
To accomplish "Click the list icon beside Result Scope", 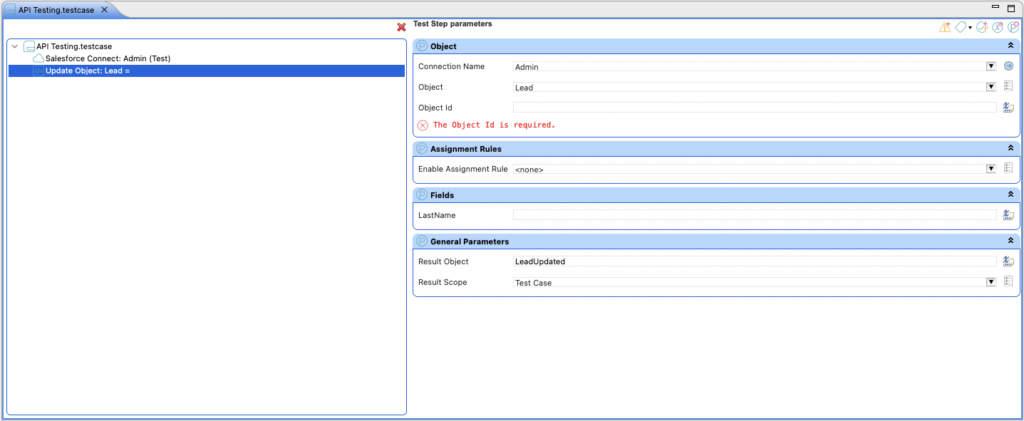I will (x=1008, y=281).
